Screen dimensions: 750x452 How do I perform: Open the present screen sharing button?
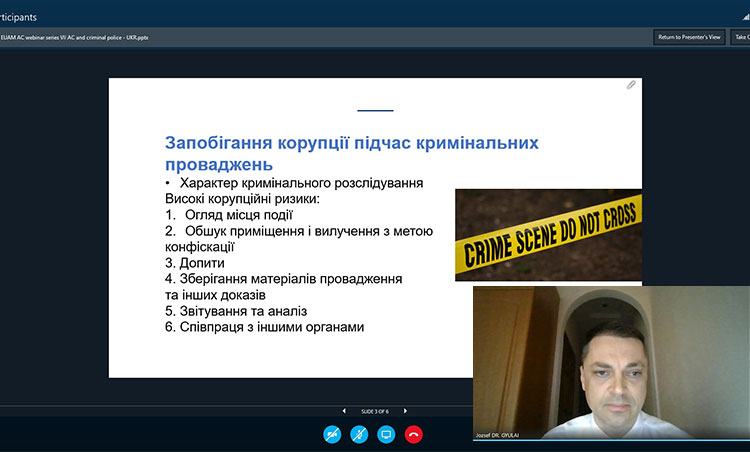point(386,434)
